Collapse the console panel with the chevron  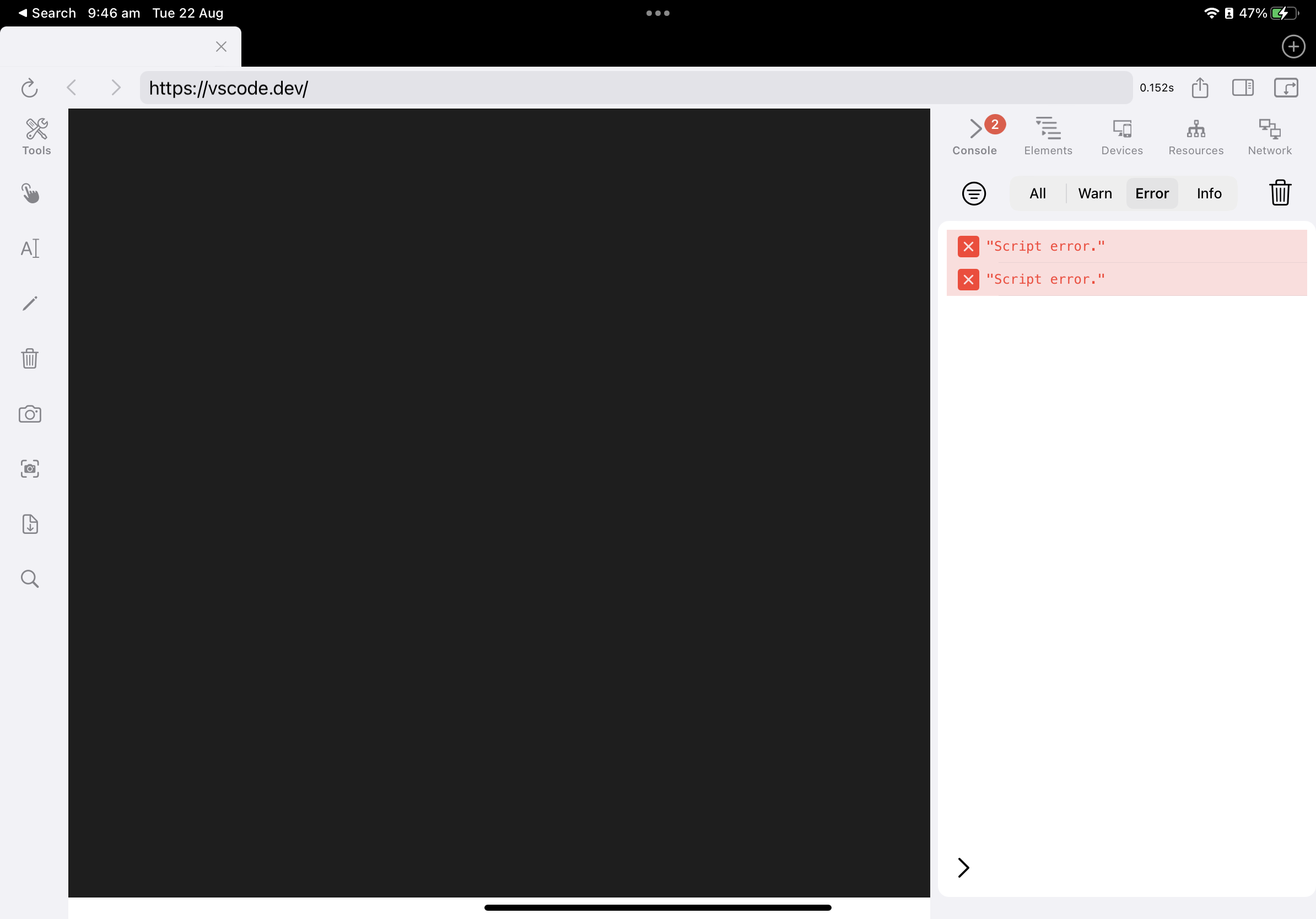click(x=963, y=867)
